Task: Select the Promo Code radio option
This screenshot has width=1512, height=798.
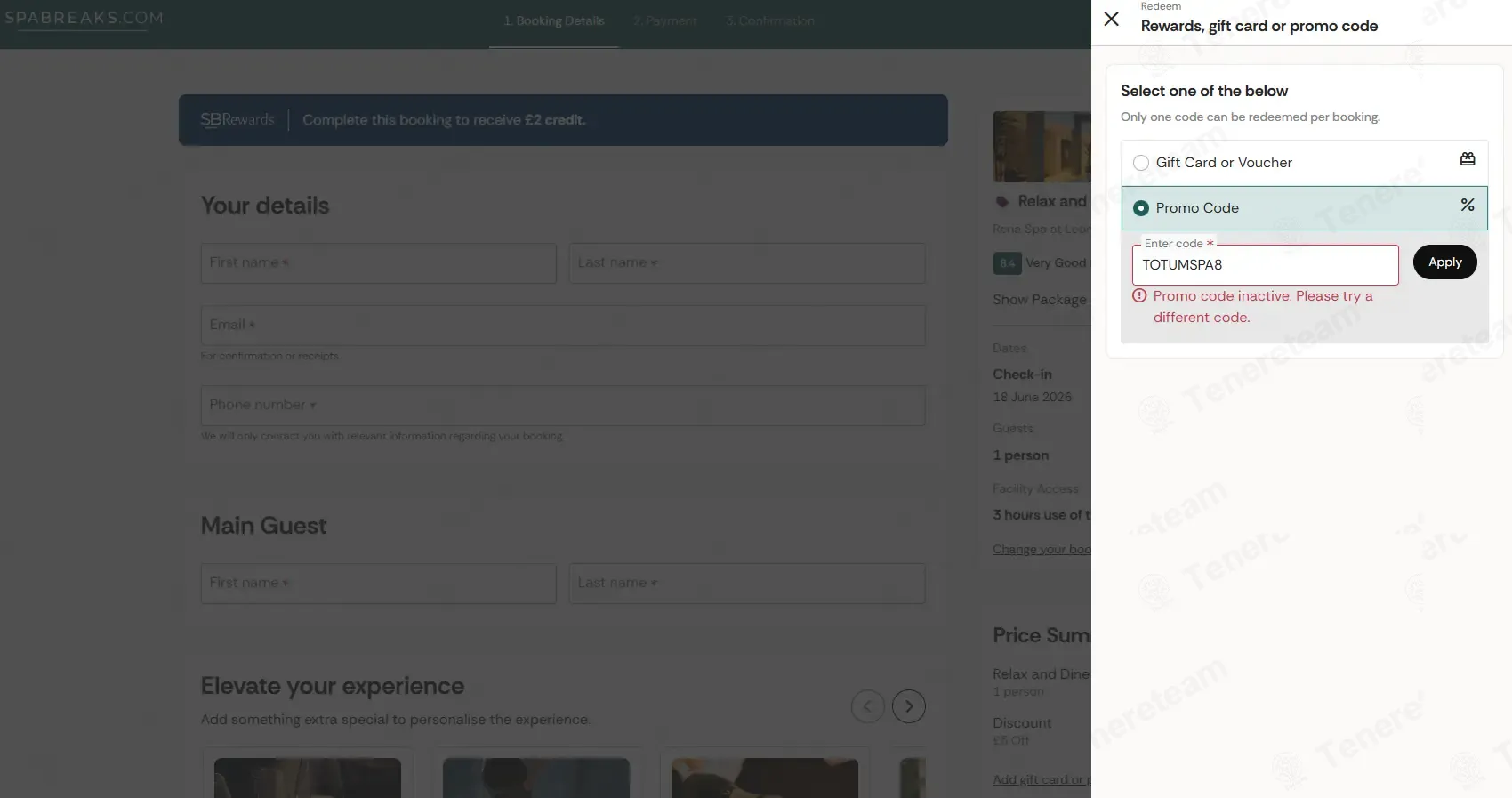Action: click(x=1141, y=208)
